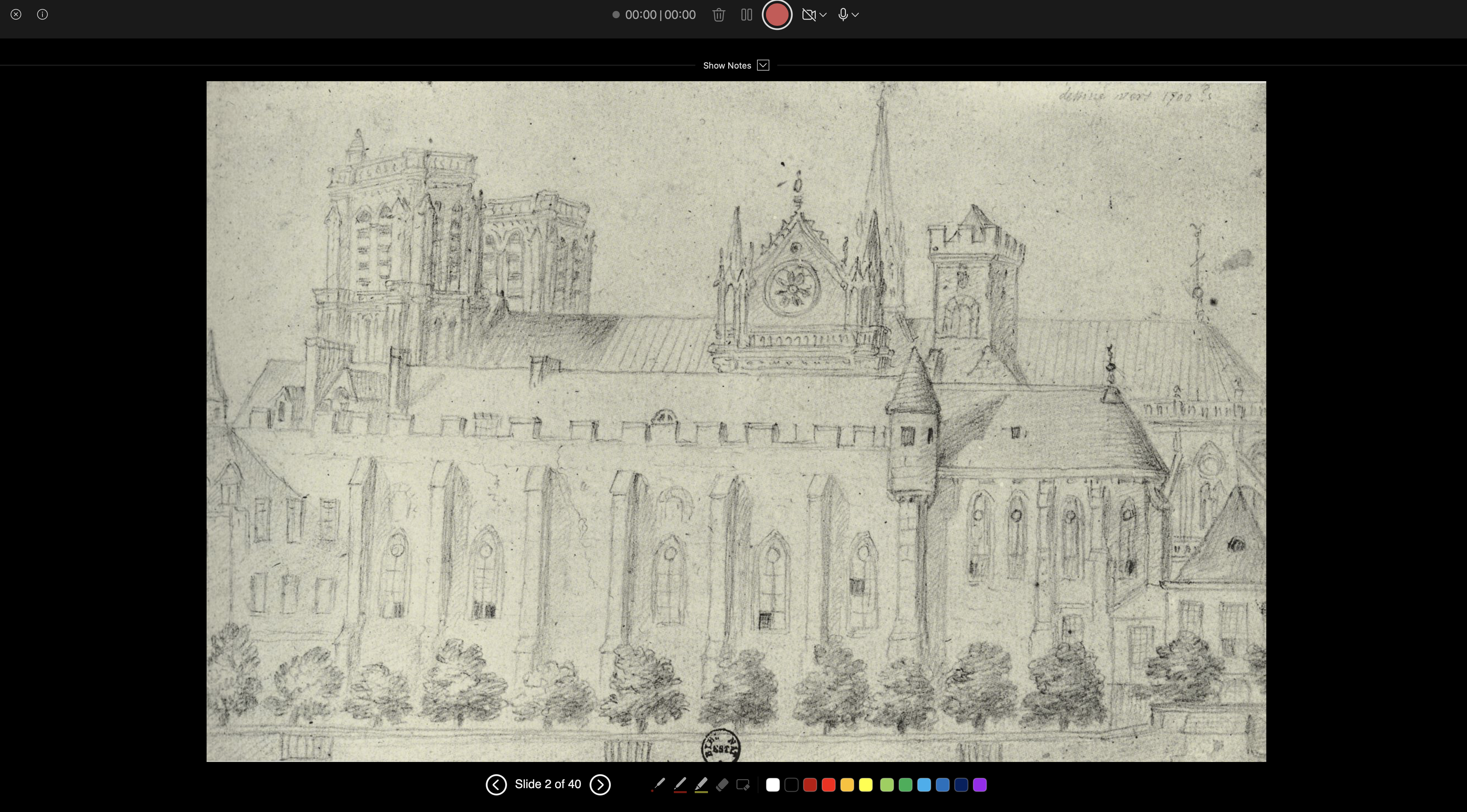The width and height of the screenshot is (1467, 812).
Task: Open the microphone options dropdown arrow
Action: (x=856, y=15)
